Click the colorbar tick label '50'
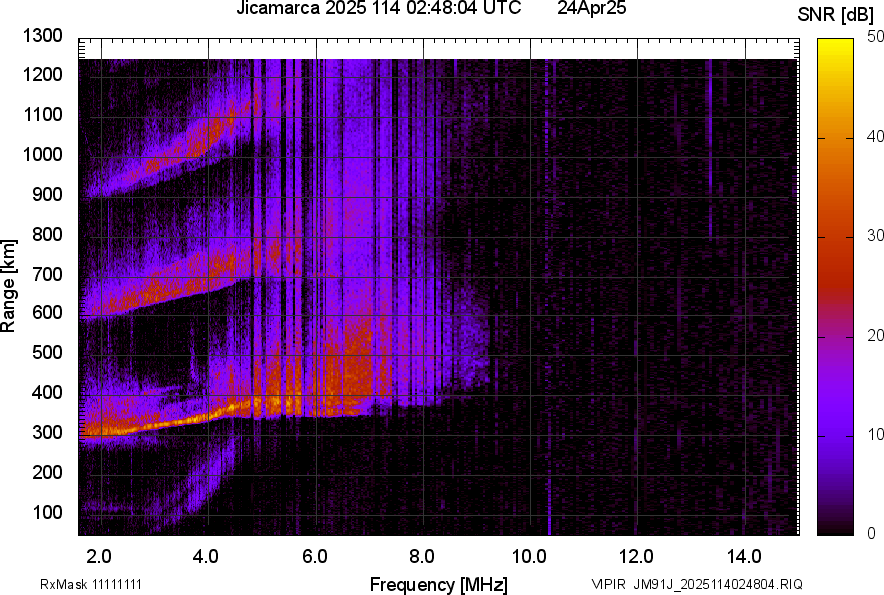The width and height of the screenshot is (884, 595). coord(876,37)
